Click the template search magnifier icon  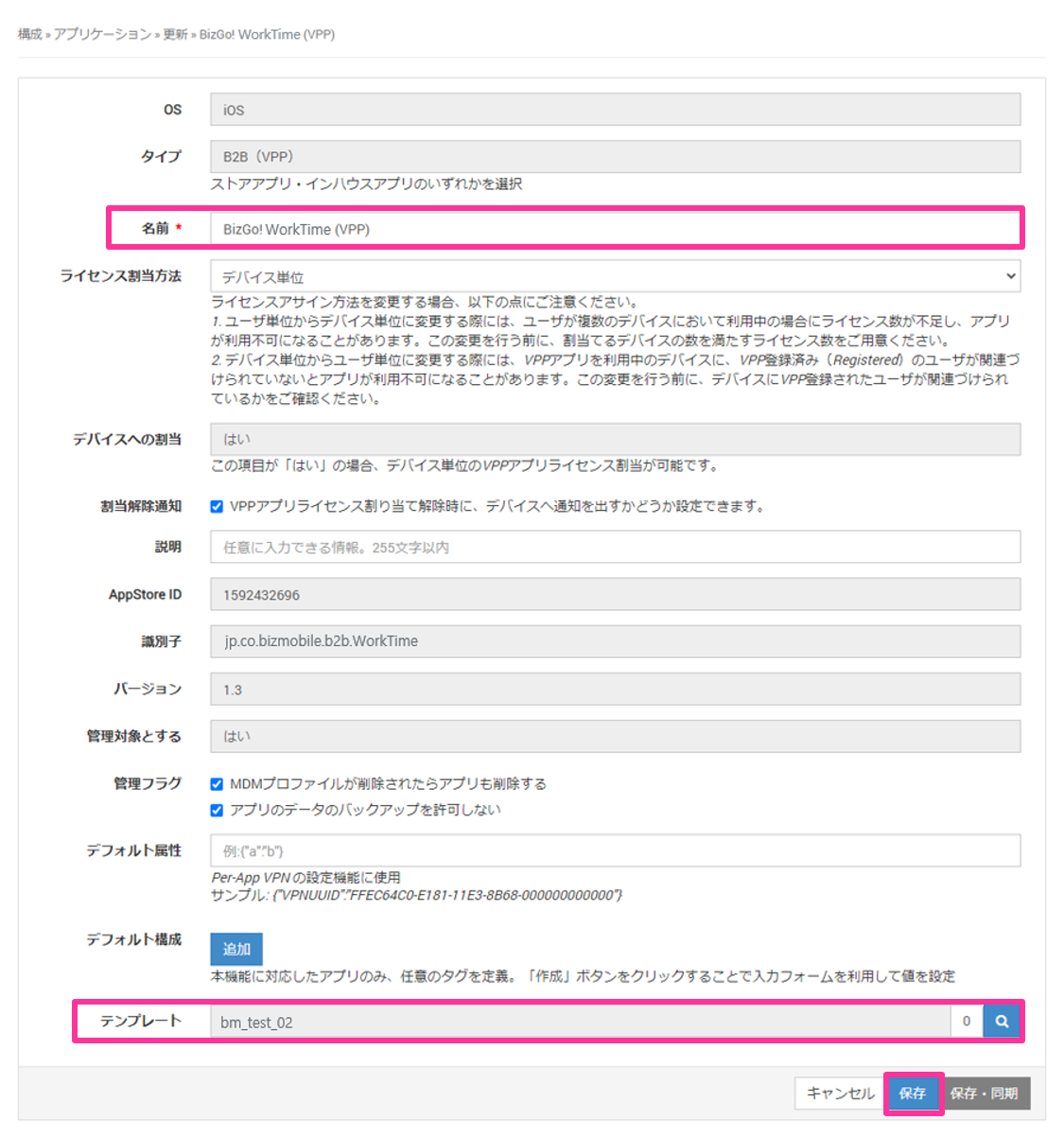(1002, 1022)
